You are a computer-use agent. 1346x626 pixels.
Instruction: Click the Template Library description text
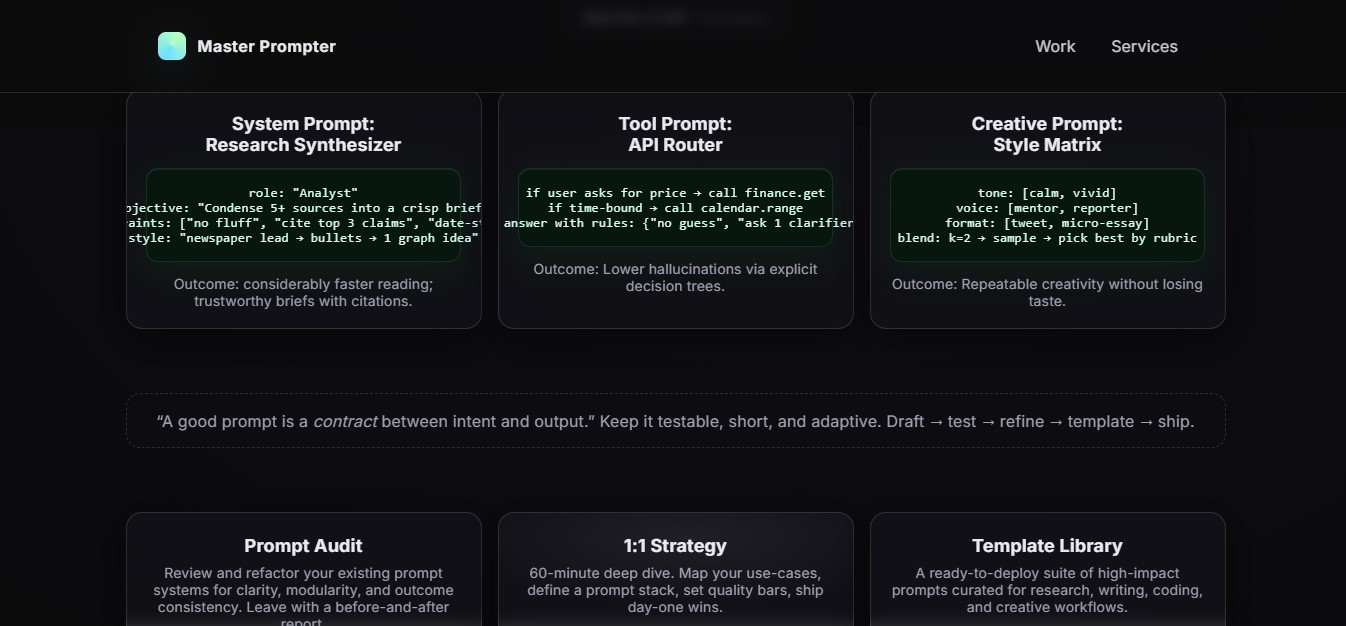pyautogui.click(x=1047, y=590)
